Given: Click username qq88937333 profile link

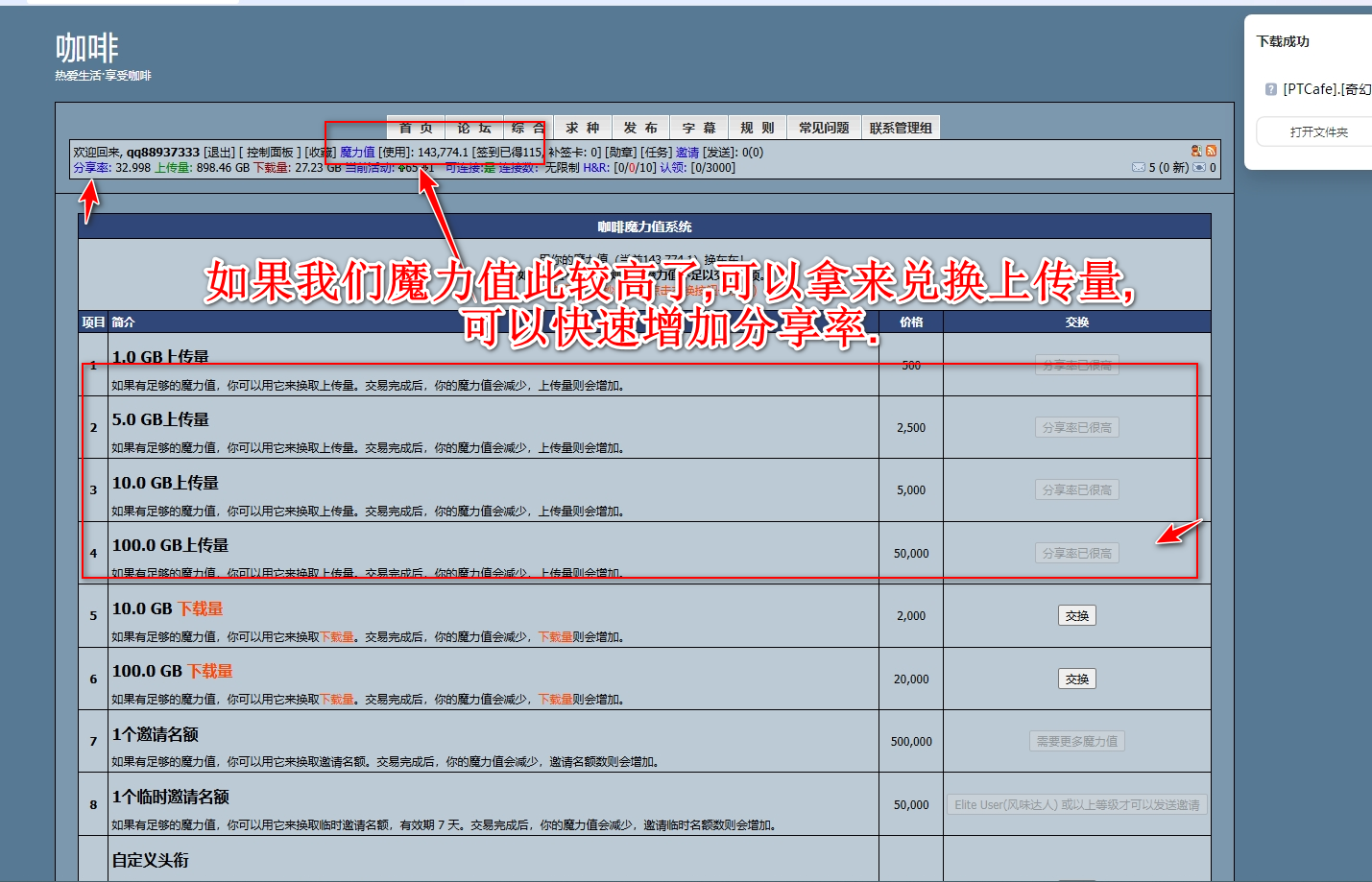Looking at the screenshot, I should click(162, 153).
